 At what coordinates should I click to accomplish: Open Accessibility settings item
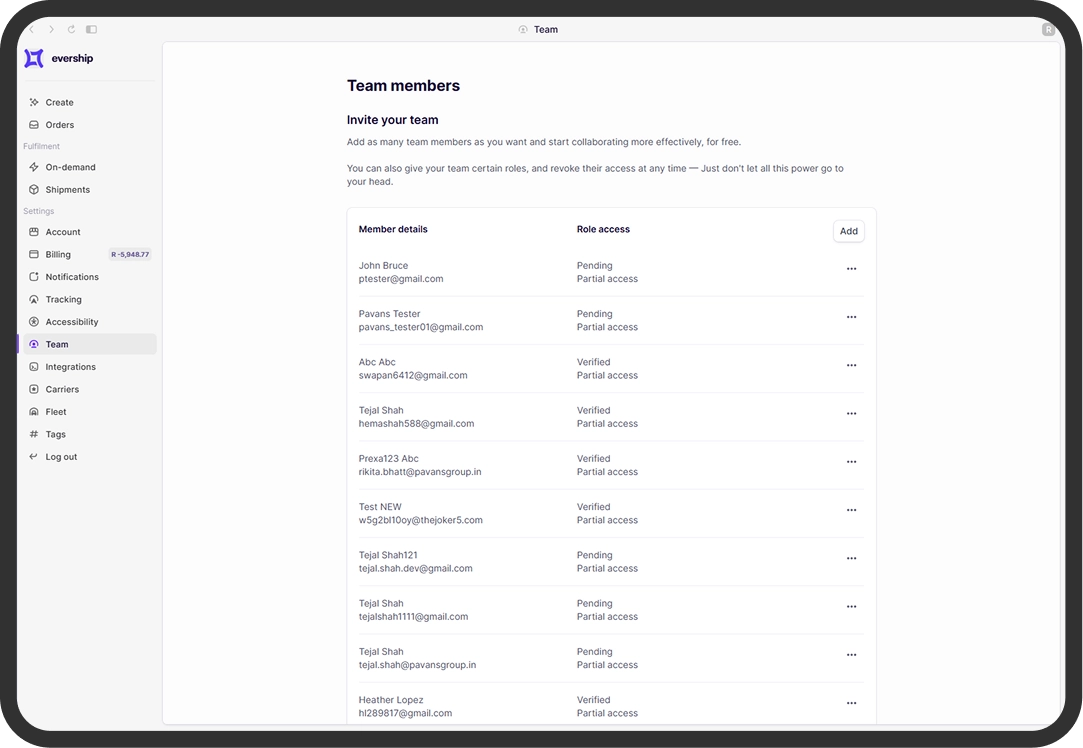[x=71, y=322]
